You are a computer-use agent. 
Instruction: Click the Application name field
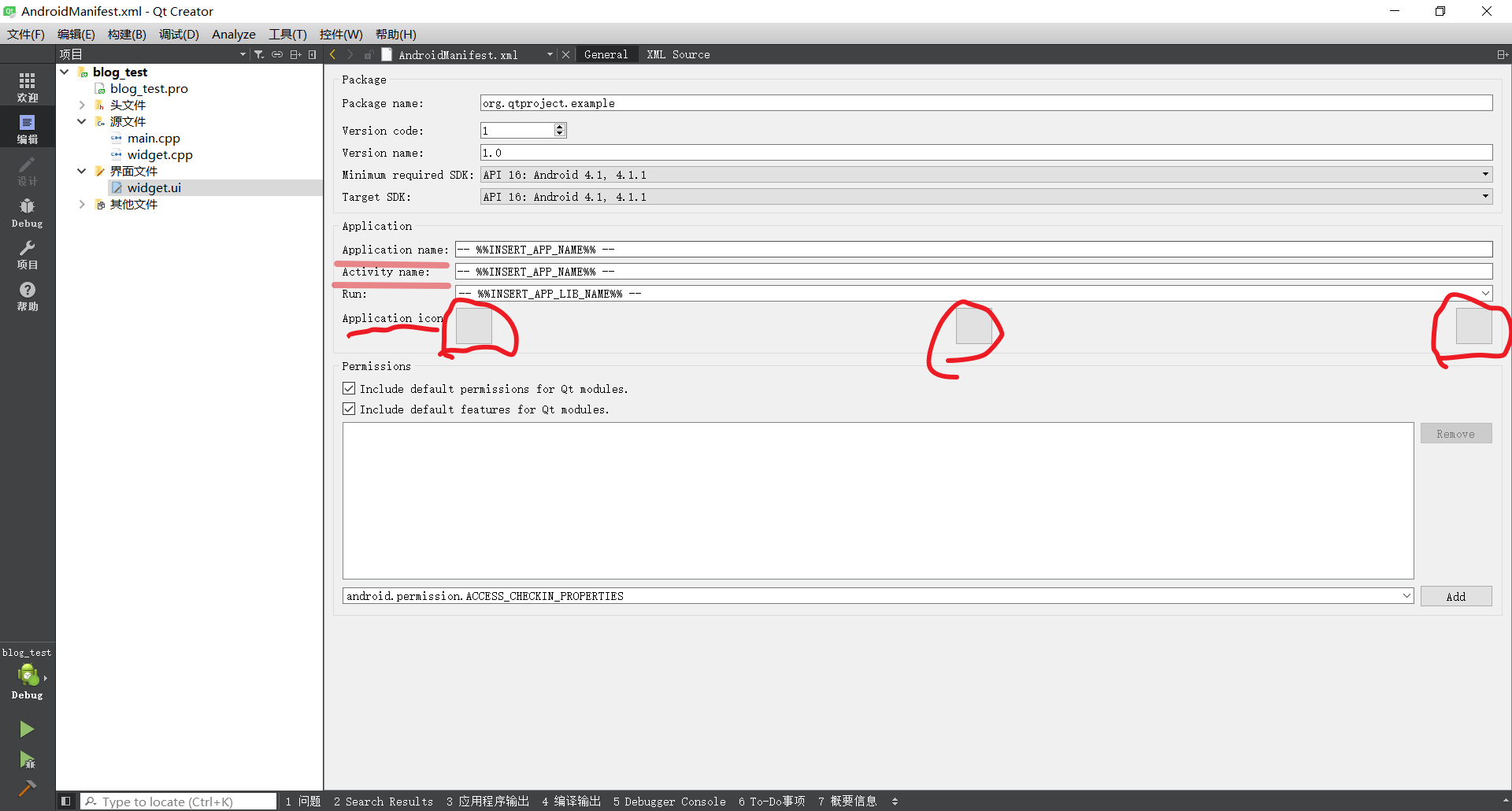pyautogui.click(x=974, y=250)
